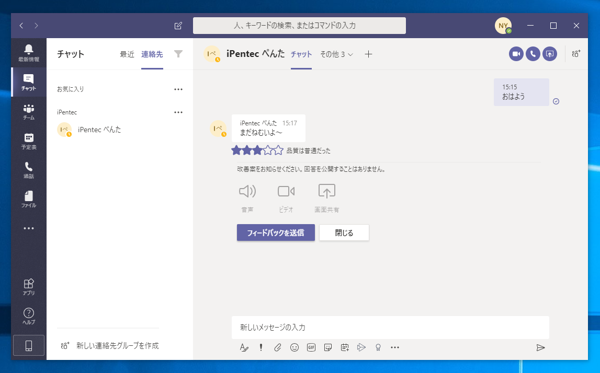Click the iPentec ぺんた chat header avatar
The width and height of the screenshot is (600, 373).
pos(212,54)
